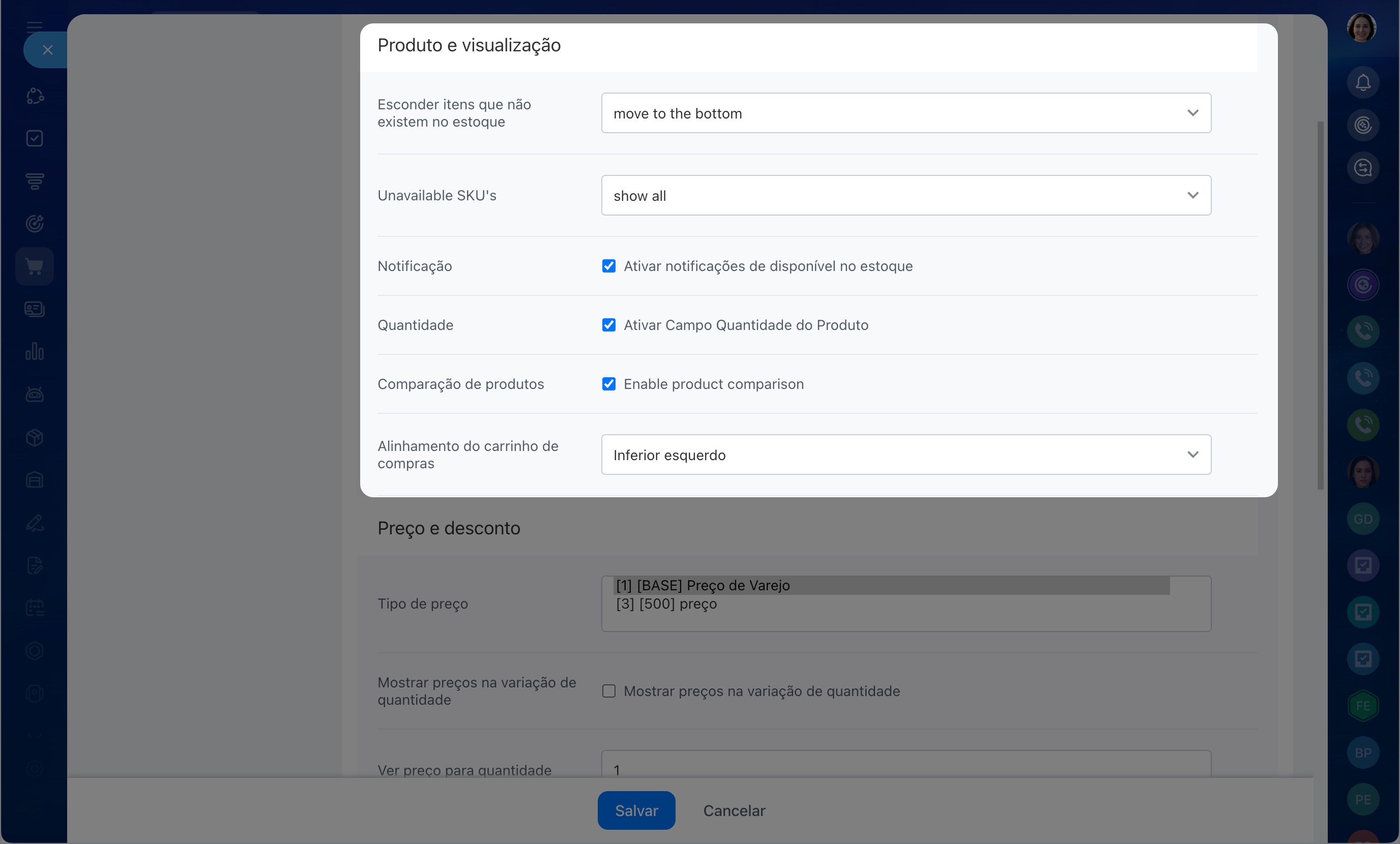Click the Cancelar link

(x=734, y=810)
